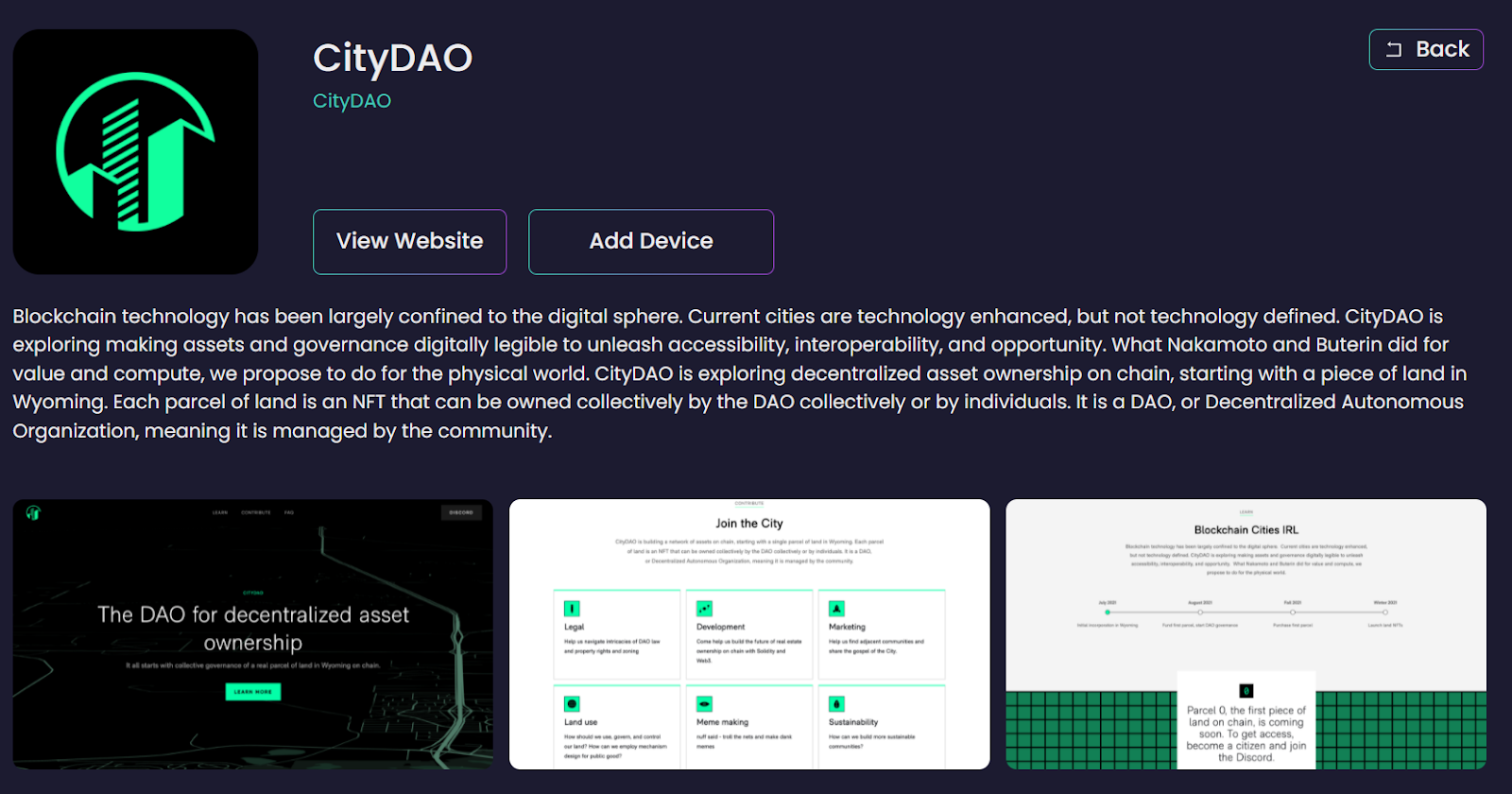Open the View Website button

tap(409, 241)
